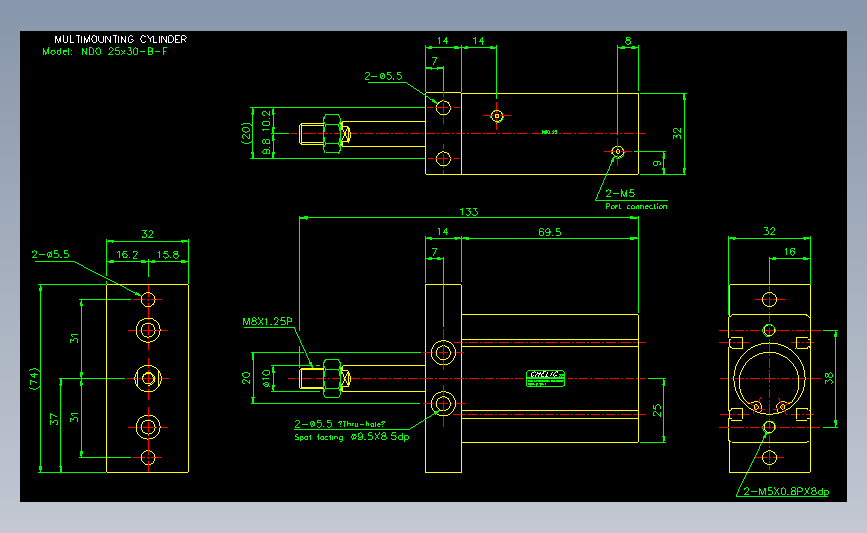867x533 pixels.
Task: Select the '16.2' horizontal dimension
Action: (127, 254)
